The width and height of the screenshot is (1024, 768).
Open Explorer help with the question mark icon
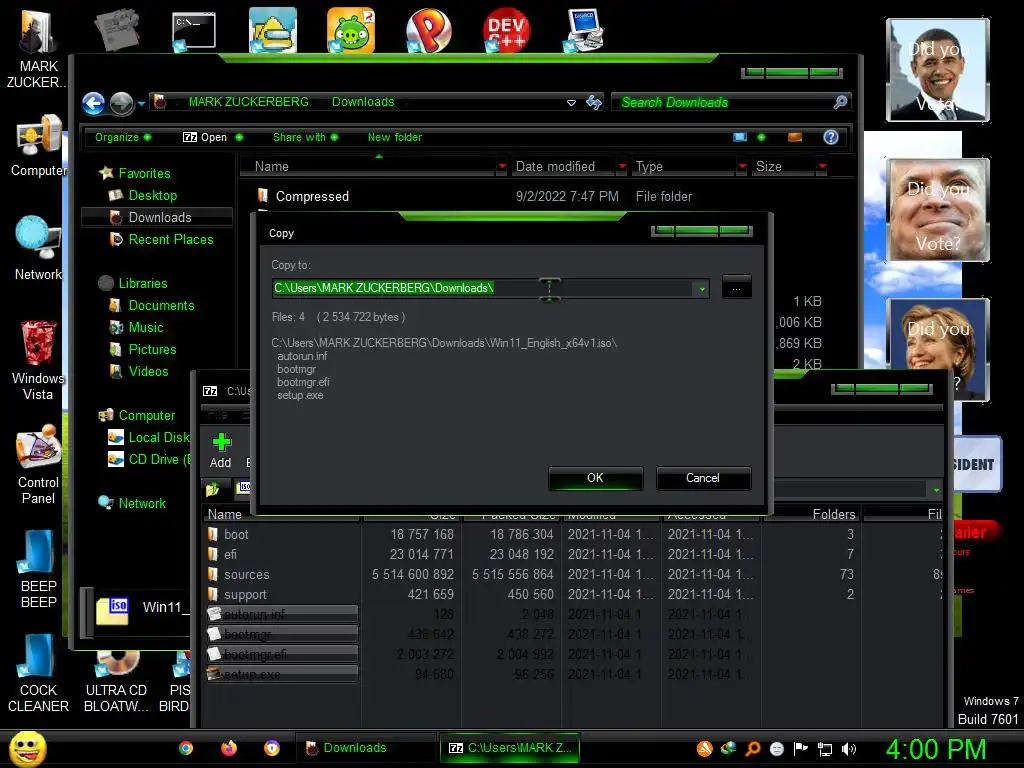point(831,137)
